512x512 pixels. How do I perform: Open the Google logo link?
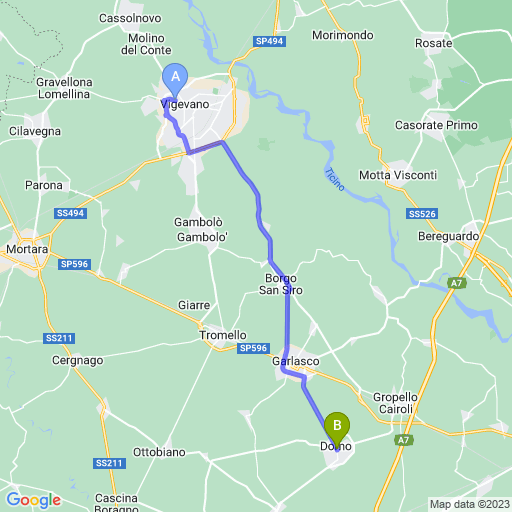[34, 500]
